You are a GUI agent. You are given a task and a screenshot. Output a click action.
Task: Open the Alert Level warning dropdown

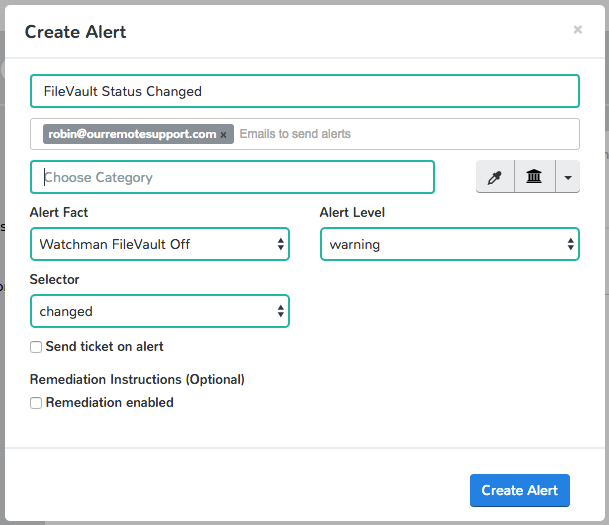pos(450,244)
